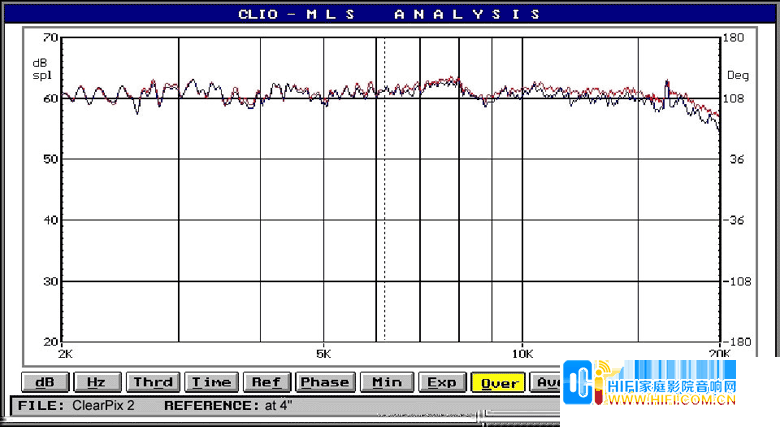Click the CLIO MLS Analysis title bar
Viewport: 780px width, 427px height.
[390, 14]
